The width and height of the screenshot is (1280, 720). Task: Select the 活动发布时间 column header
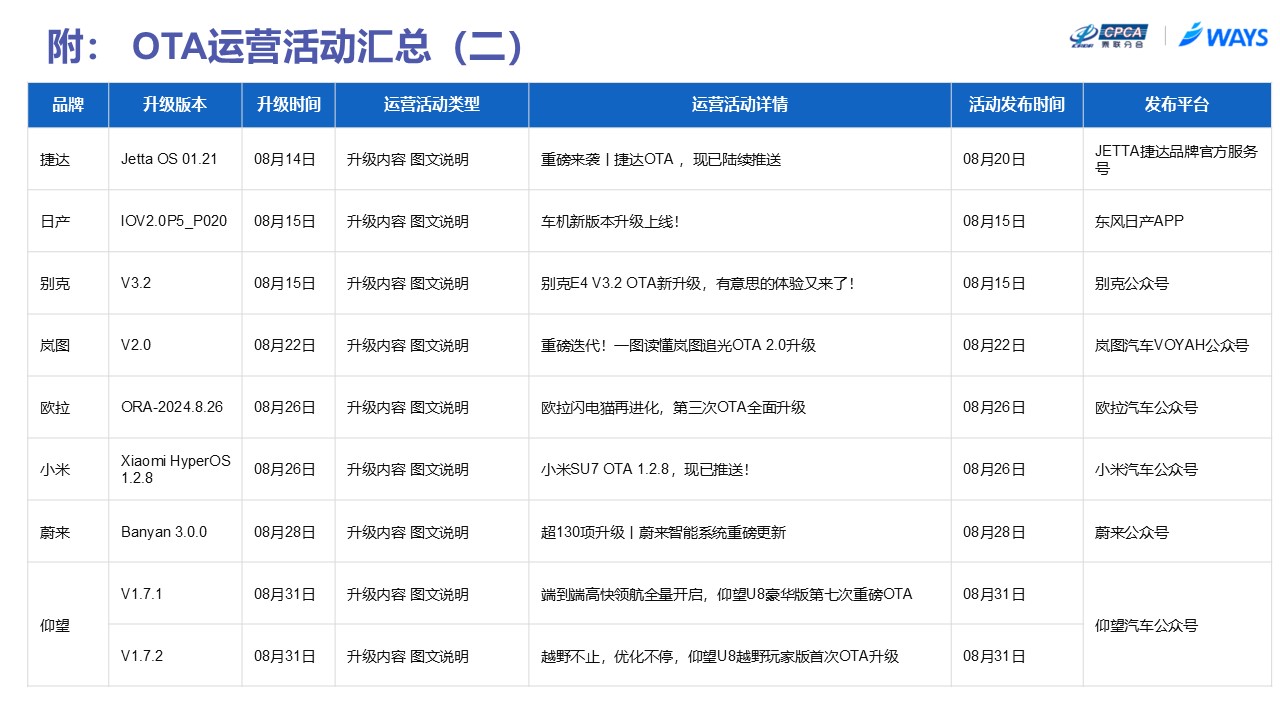1017,104
